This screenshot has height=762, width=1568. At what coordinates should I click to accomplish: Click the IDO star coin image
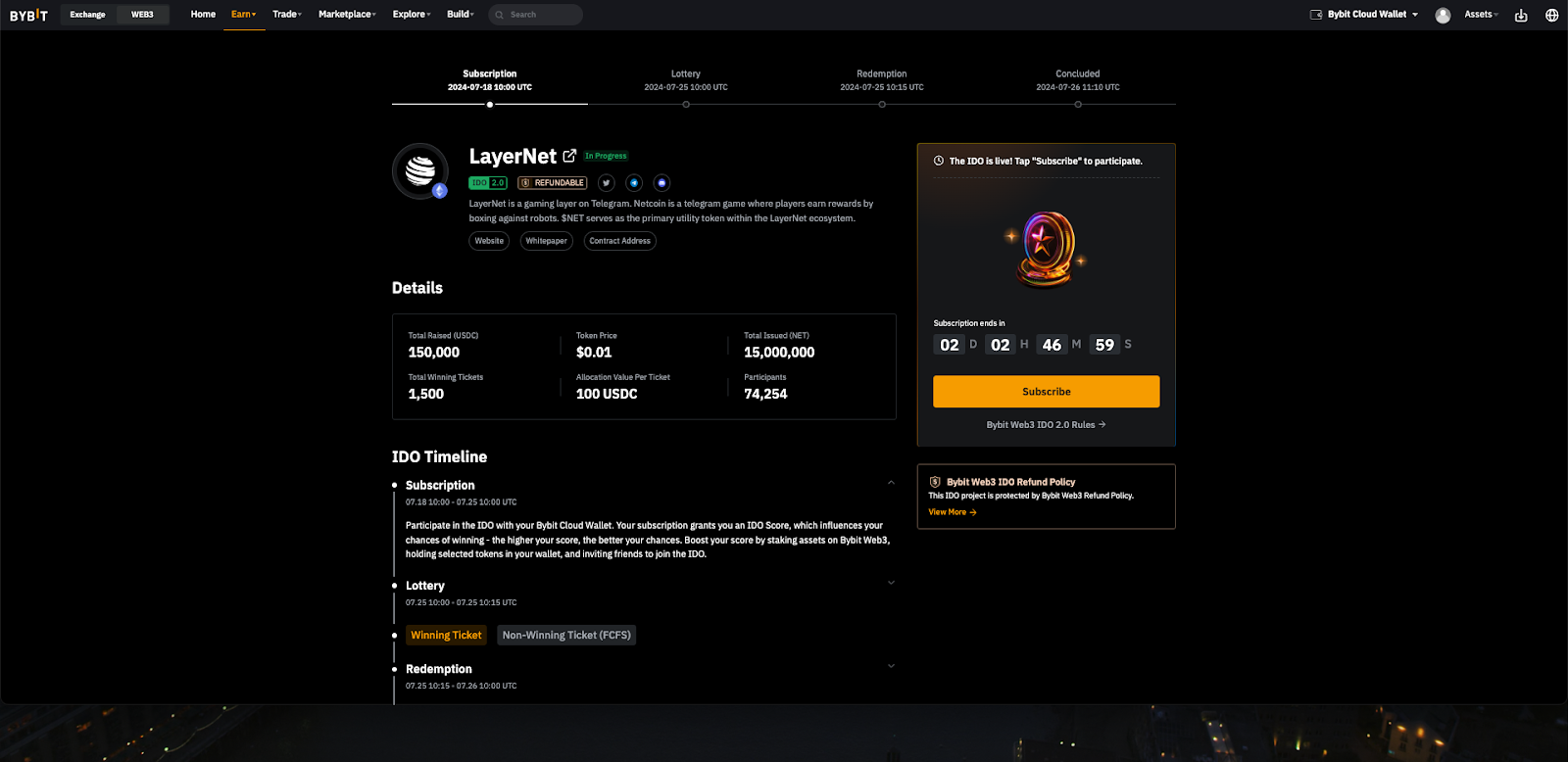pos(1046,249)
